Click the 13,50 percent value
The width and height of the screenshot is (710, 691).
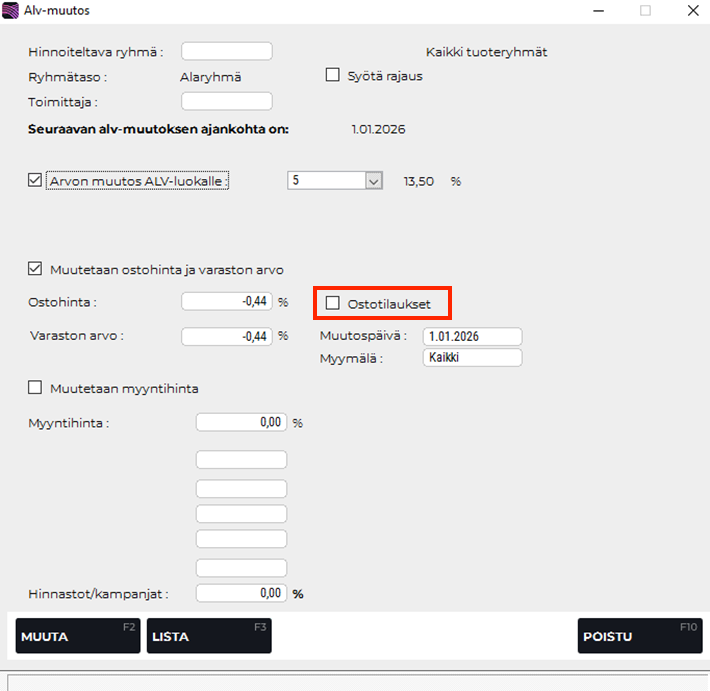click(x=418, y=182)
